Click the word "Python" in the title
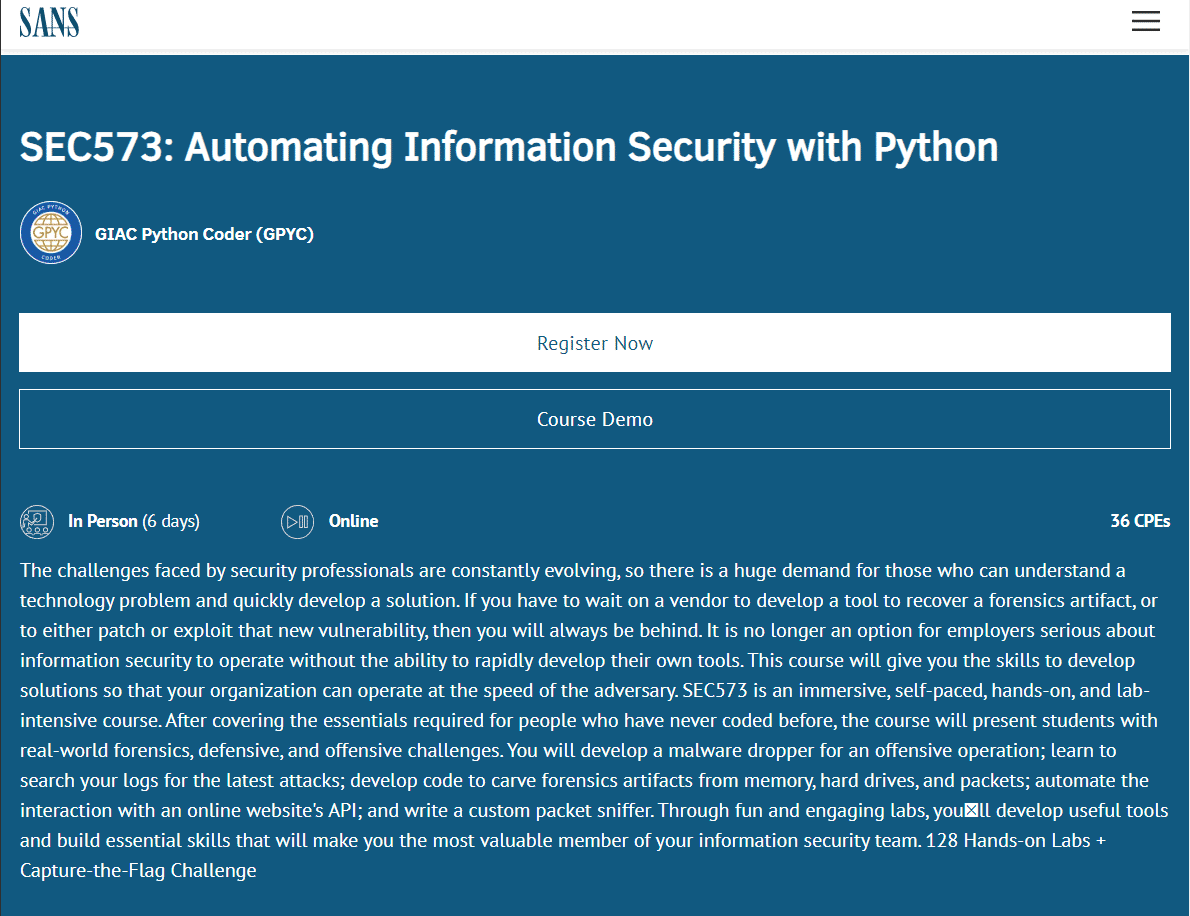 (x=936, y=147)
